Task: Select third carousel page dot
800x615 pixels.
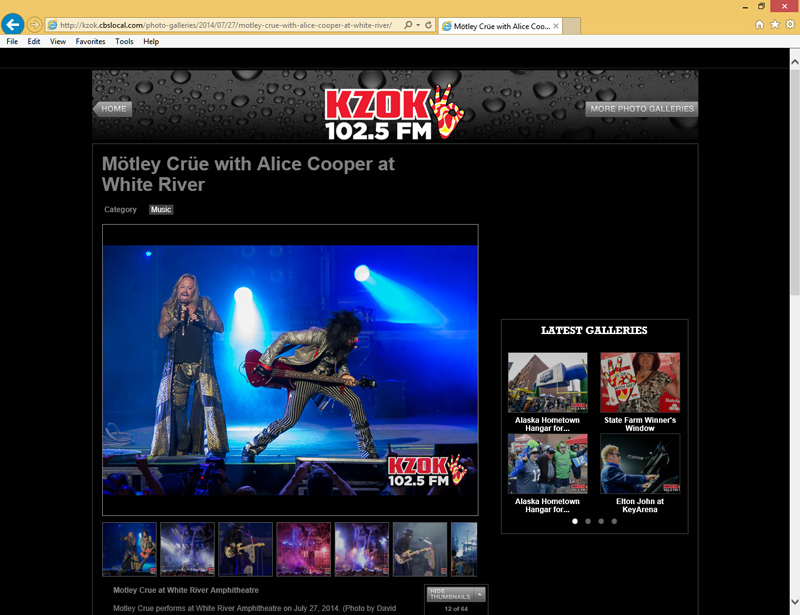Action: pos(601,521)
